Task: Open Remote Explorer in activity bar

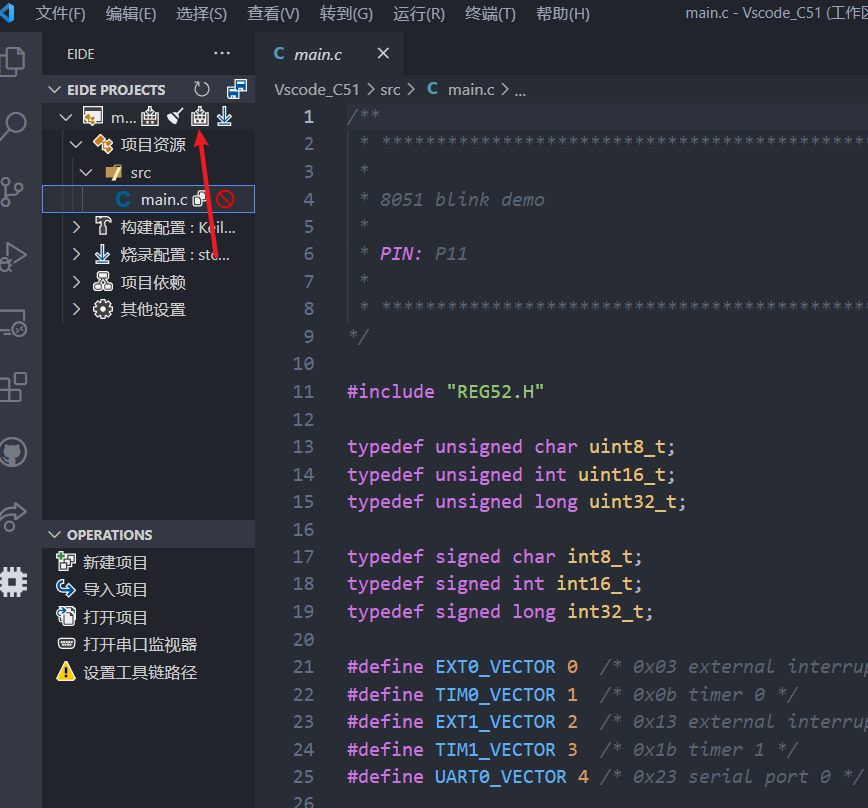Action: pyautogui.click(x=13, y=322)
